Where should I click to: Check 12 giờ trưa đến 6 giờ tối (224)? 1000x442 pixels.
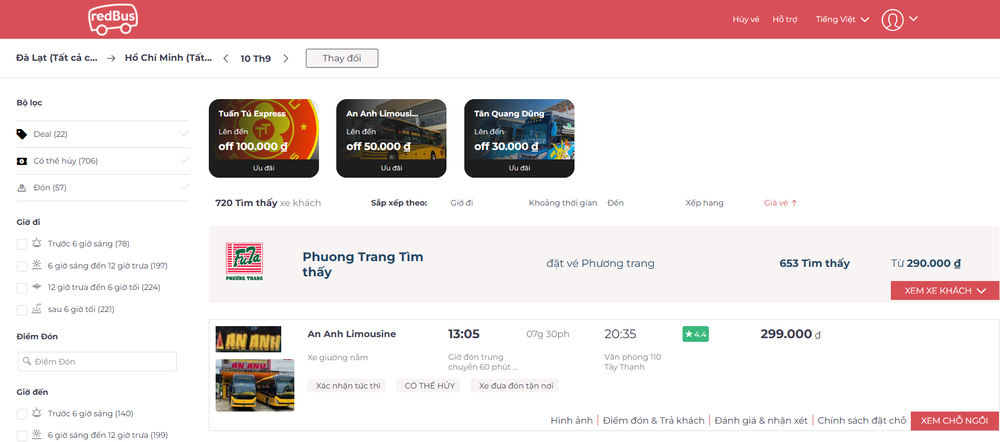[x=22, y=288]
